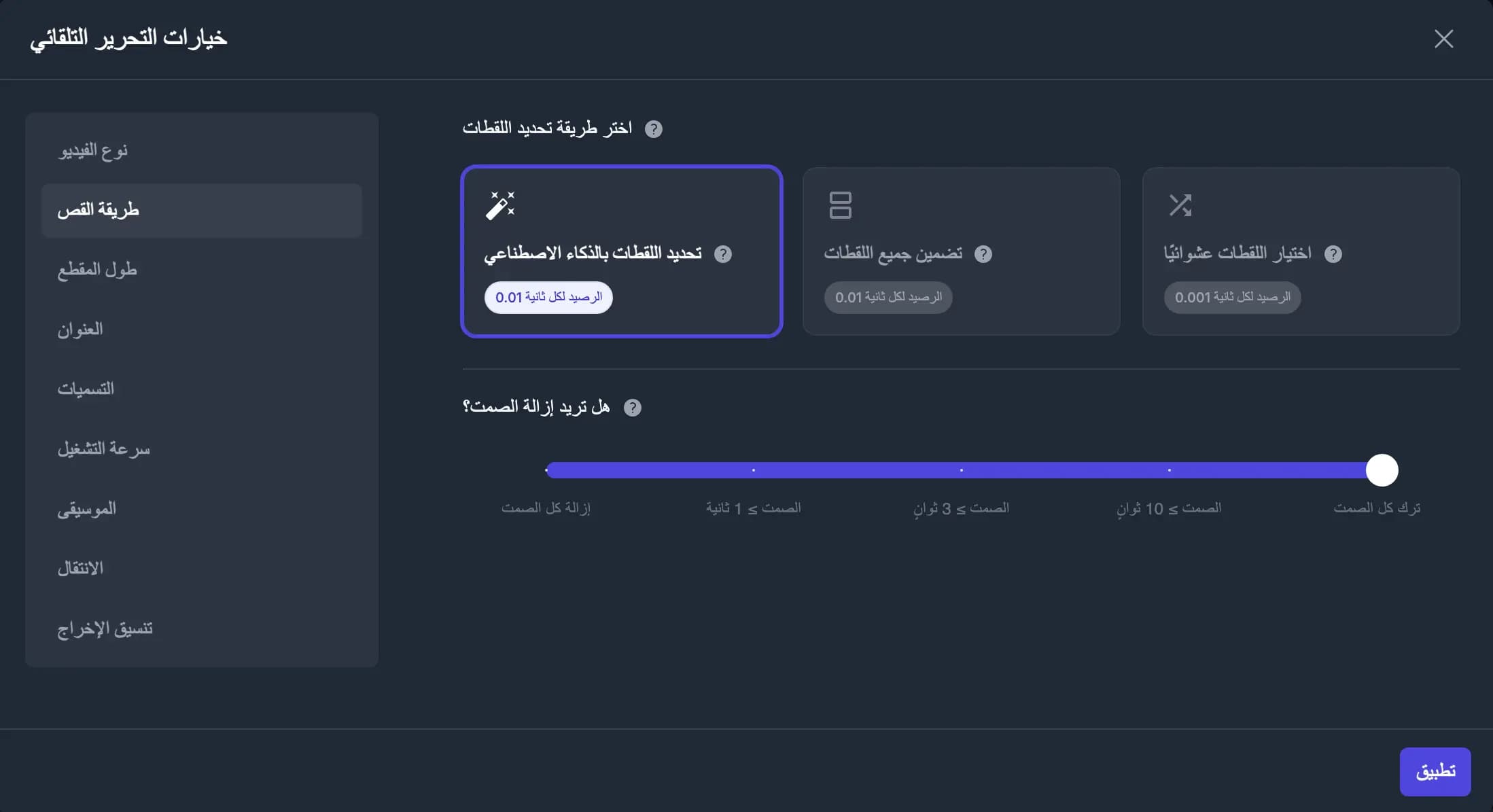
Task: Click the include all clips stacked icon
Action: coord(841,205)
